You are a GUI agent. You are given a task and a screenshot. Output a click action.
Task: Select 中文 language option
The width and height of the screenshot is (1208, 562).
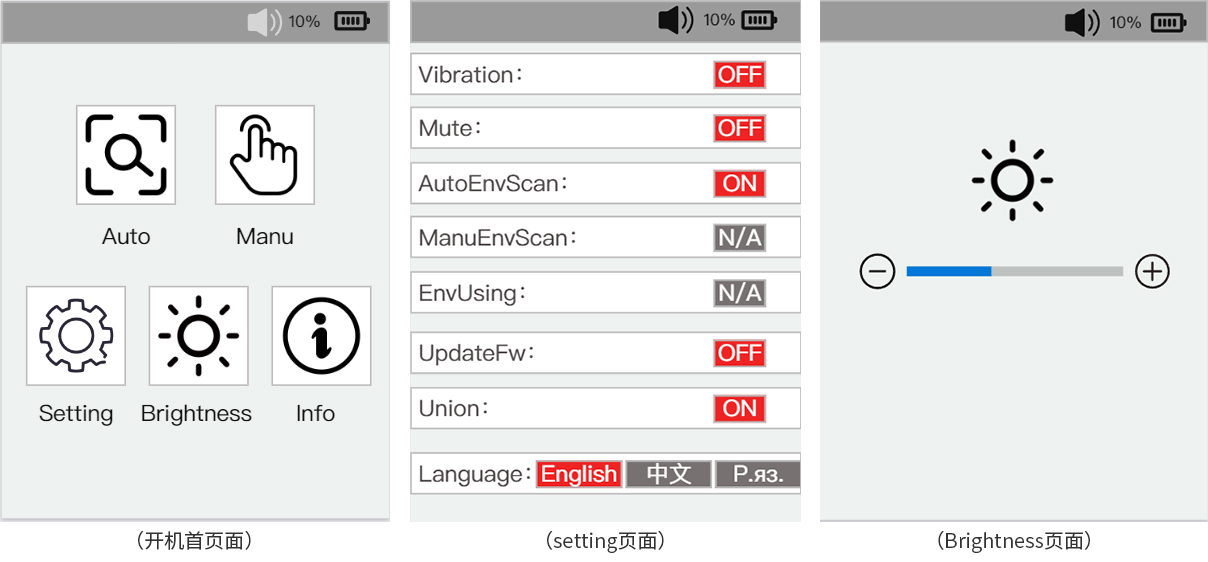tap(669, 474)
